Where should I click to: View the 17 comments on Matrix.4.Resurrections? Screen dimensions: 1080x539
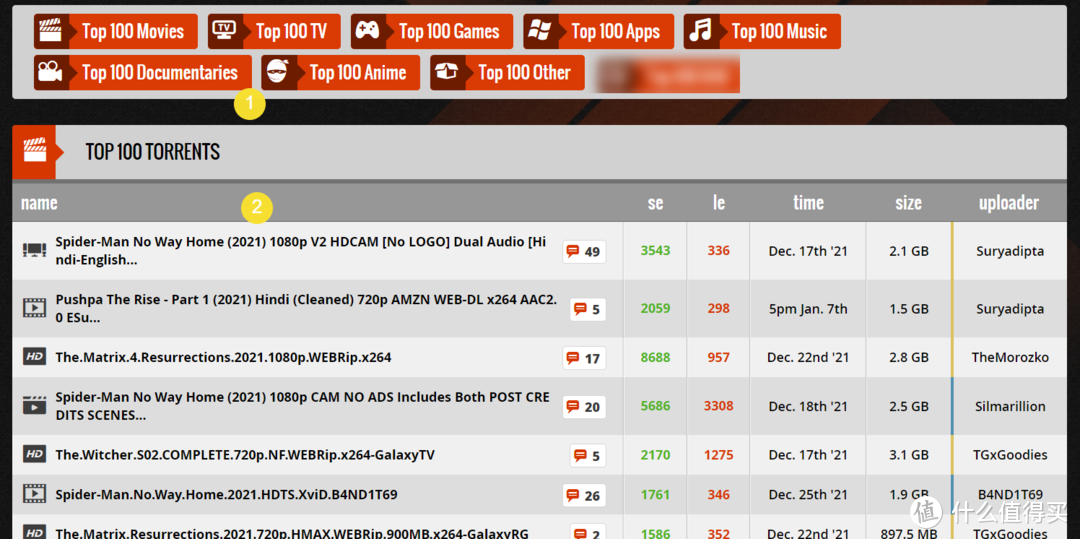coord(584,358)
